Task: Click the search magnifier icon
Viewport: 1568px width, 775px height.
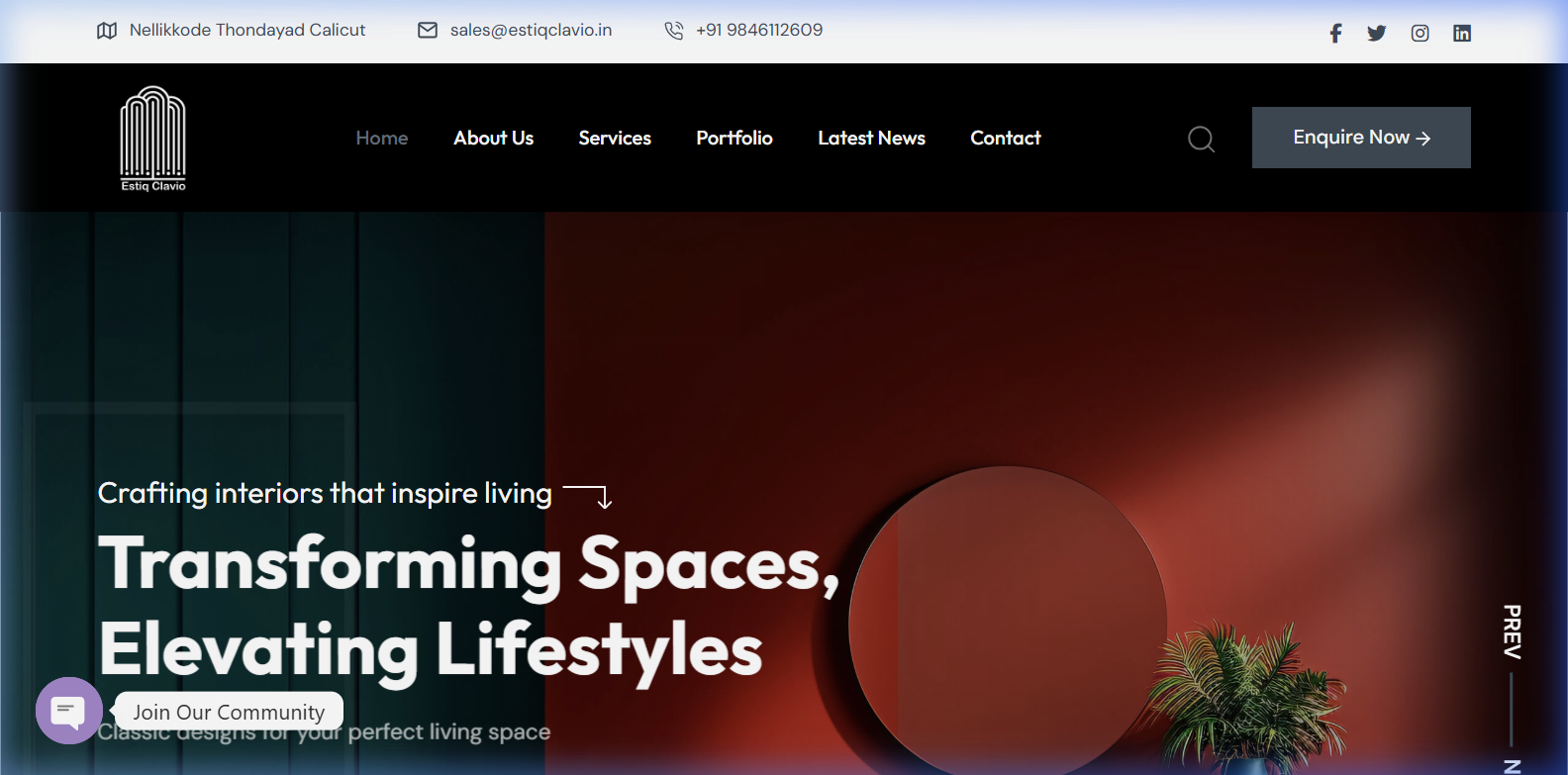Action: point(1201,139)
